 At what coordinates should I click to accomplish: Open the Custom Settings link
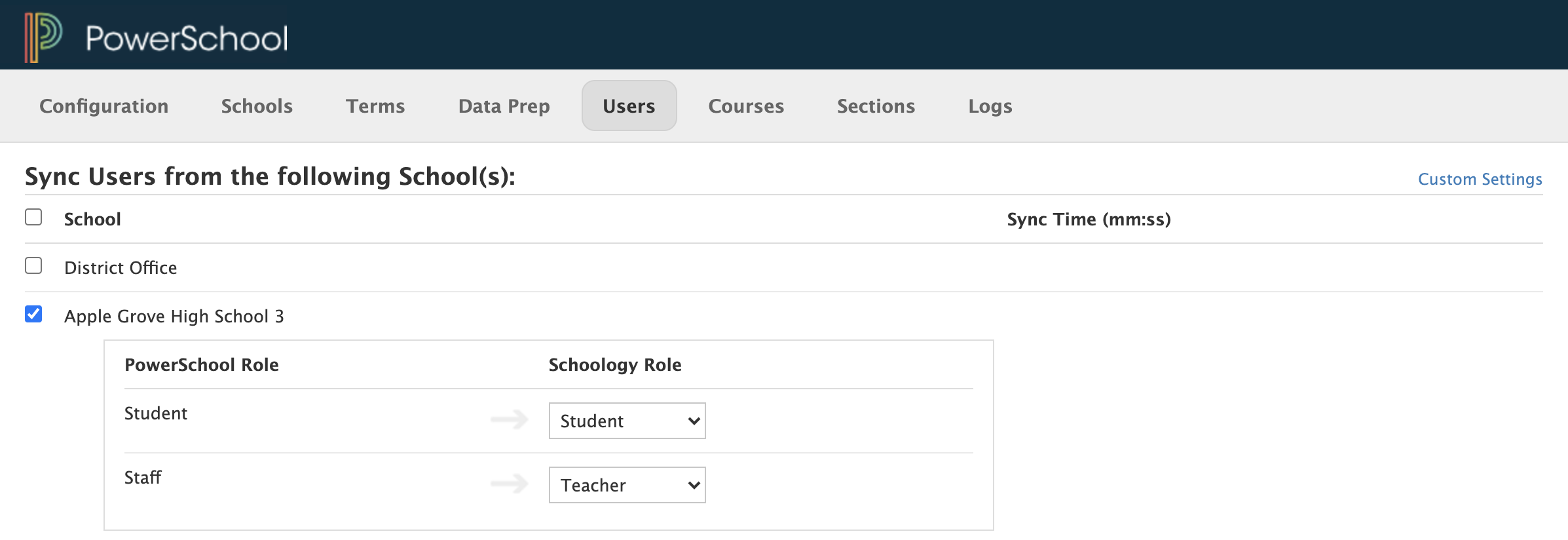click(1480, 180)
